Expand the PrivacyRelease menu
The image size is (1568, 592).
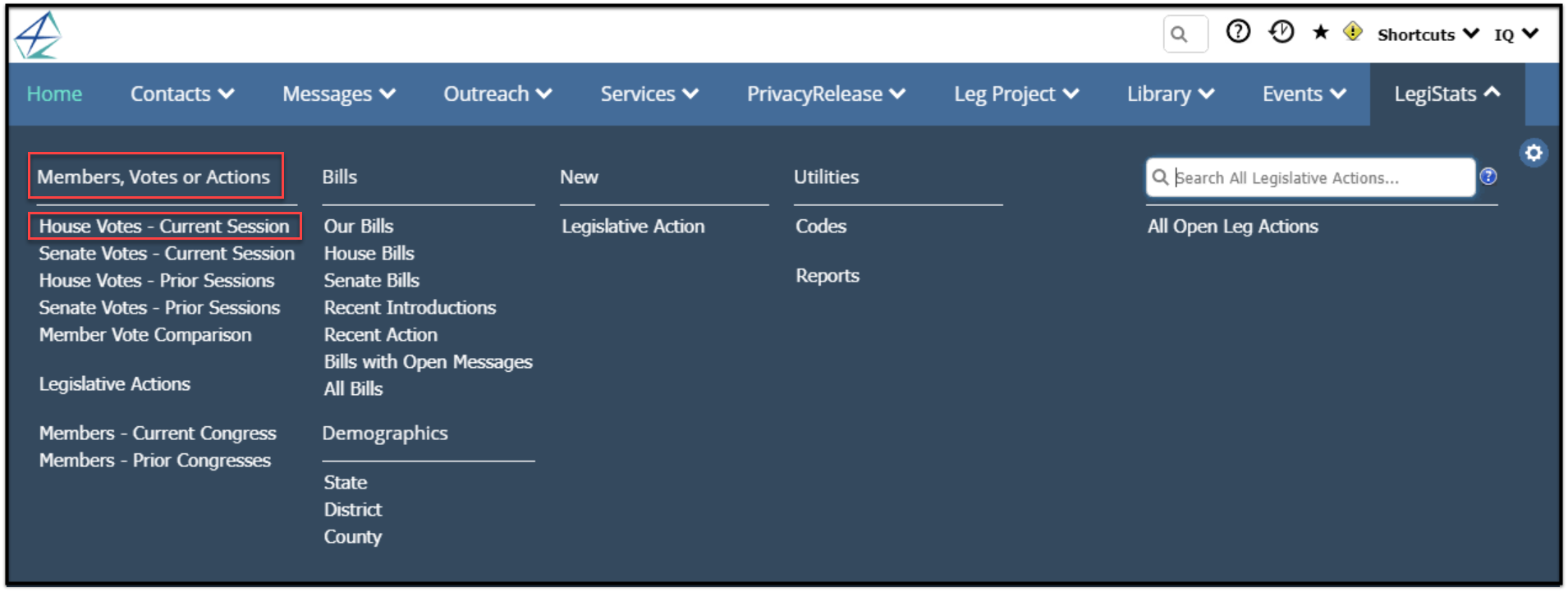(826, 94)
